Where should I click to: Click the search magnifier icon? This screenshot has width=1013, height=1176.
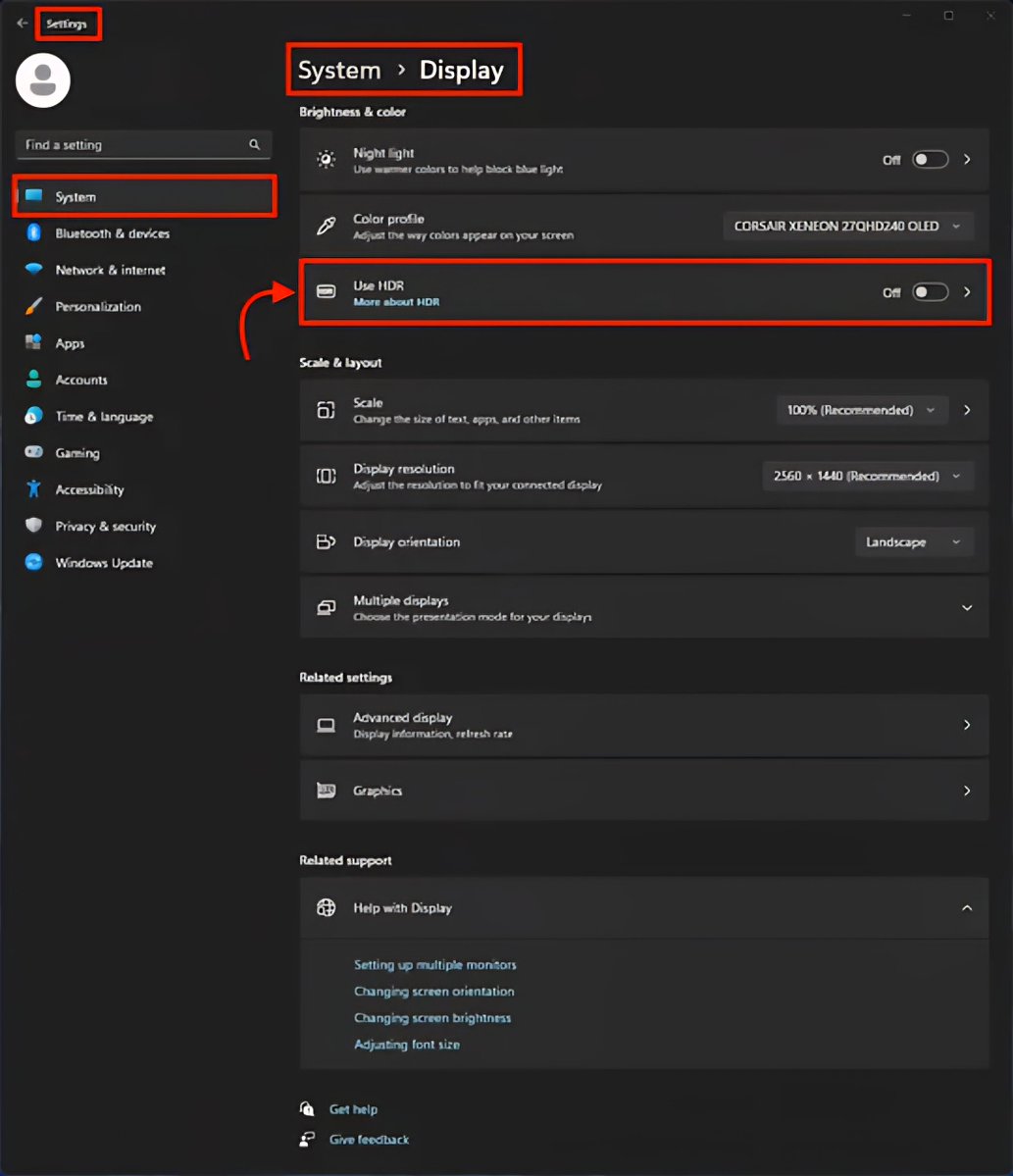[x=254, y=144]
